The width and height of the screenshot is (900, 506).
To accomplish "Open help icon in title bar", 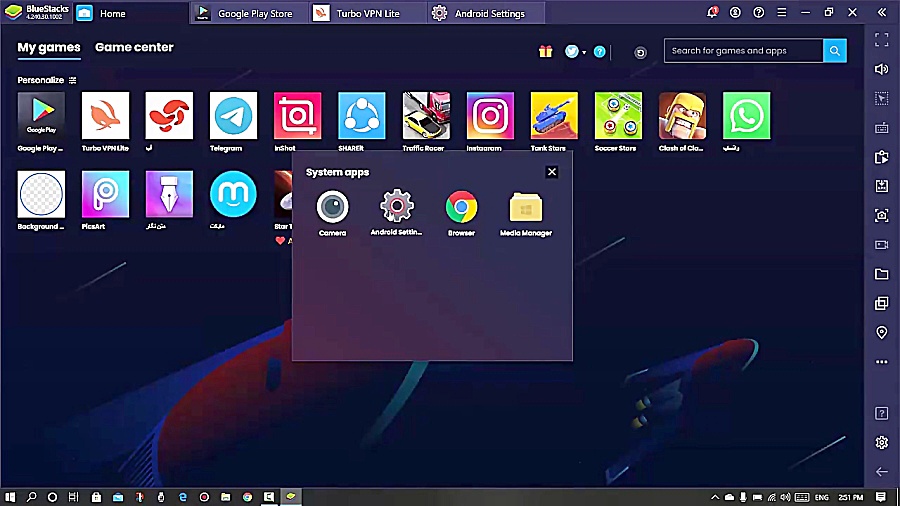I will coord(758,12).
